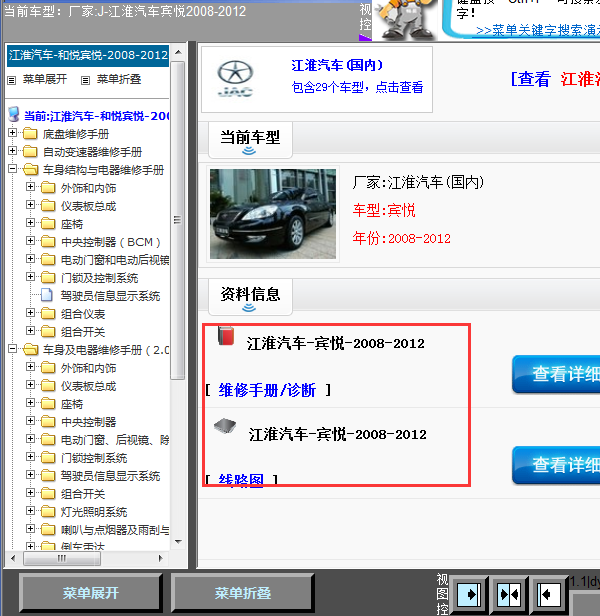Open the 中央控制器 item under 车身及电器维修手册
The width and height of the screenshot is (600, 616).
click(88, 422)
